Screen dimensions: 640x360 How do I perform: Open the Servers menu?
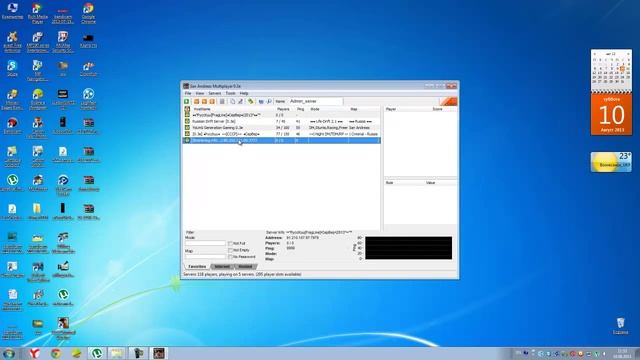coord(215,93)
